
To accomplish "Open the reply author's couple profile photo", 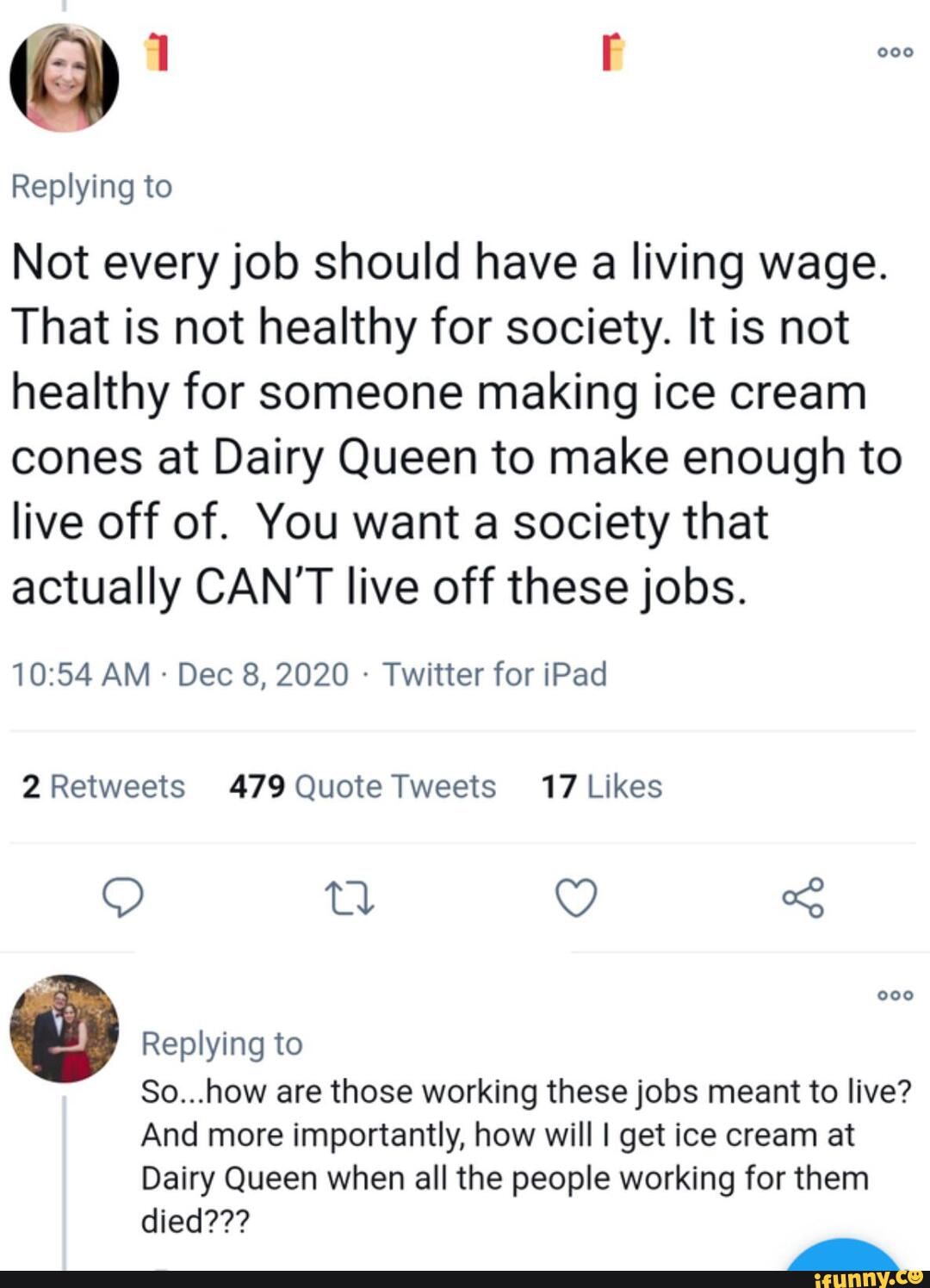I will 65,1028.
